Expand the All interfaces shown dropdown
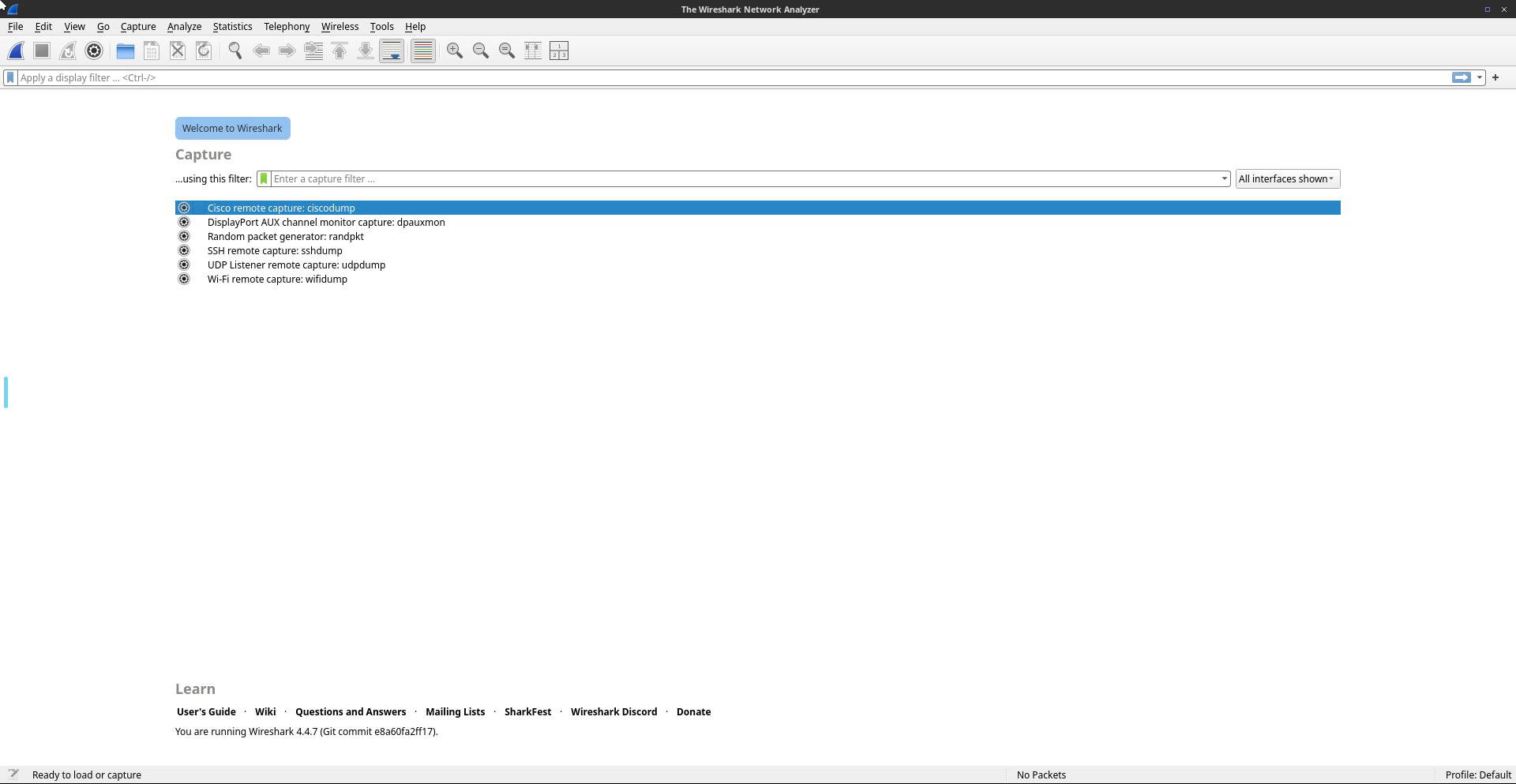 [x=1287, y=179]
